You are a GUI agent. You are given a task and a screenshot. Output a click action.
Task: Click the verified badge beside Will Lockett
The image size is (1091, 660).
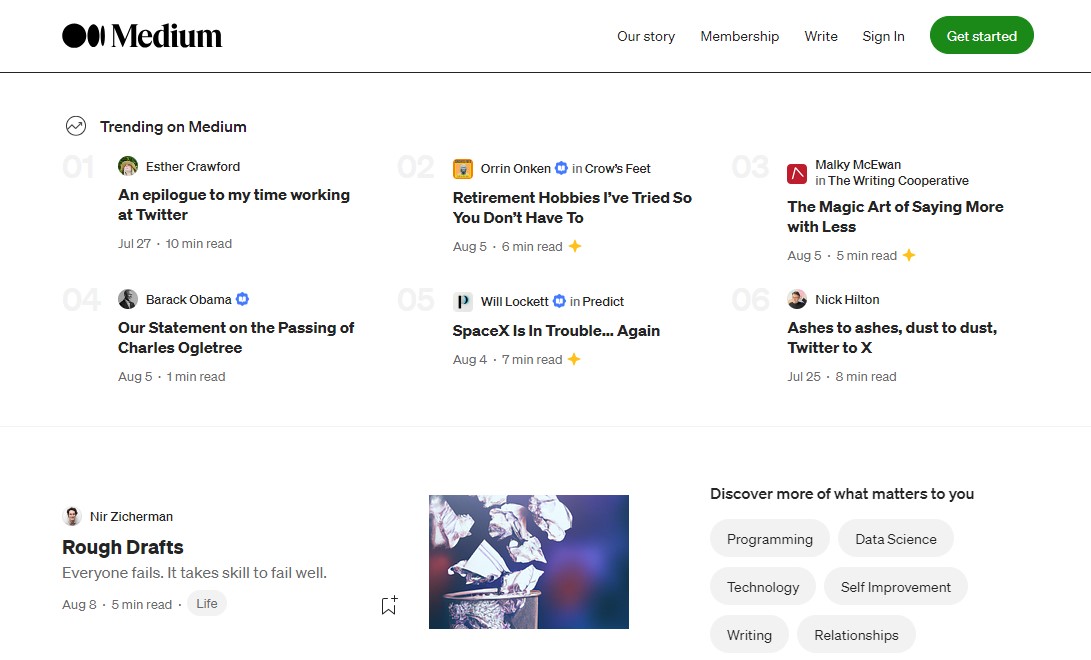click(x=559, y=300)
